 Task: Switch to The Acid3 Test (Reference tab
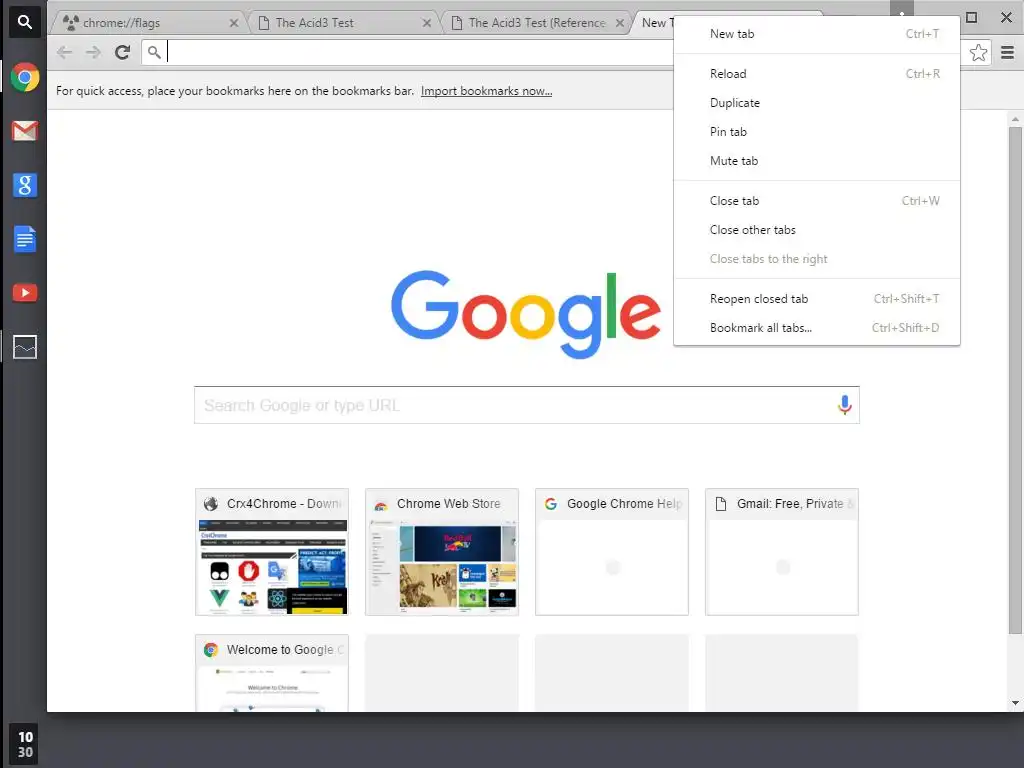click(535, 23)
